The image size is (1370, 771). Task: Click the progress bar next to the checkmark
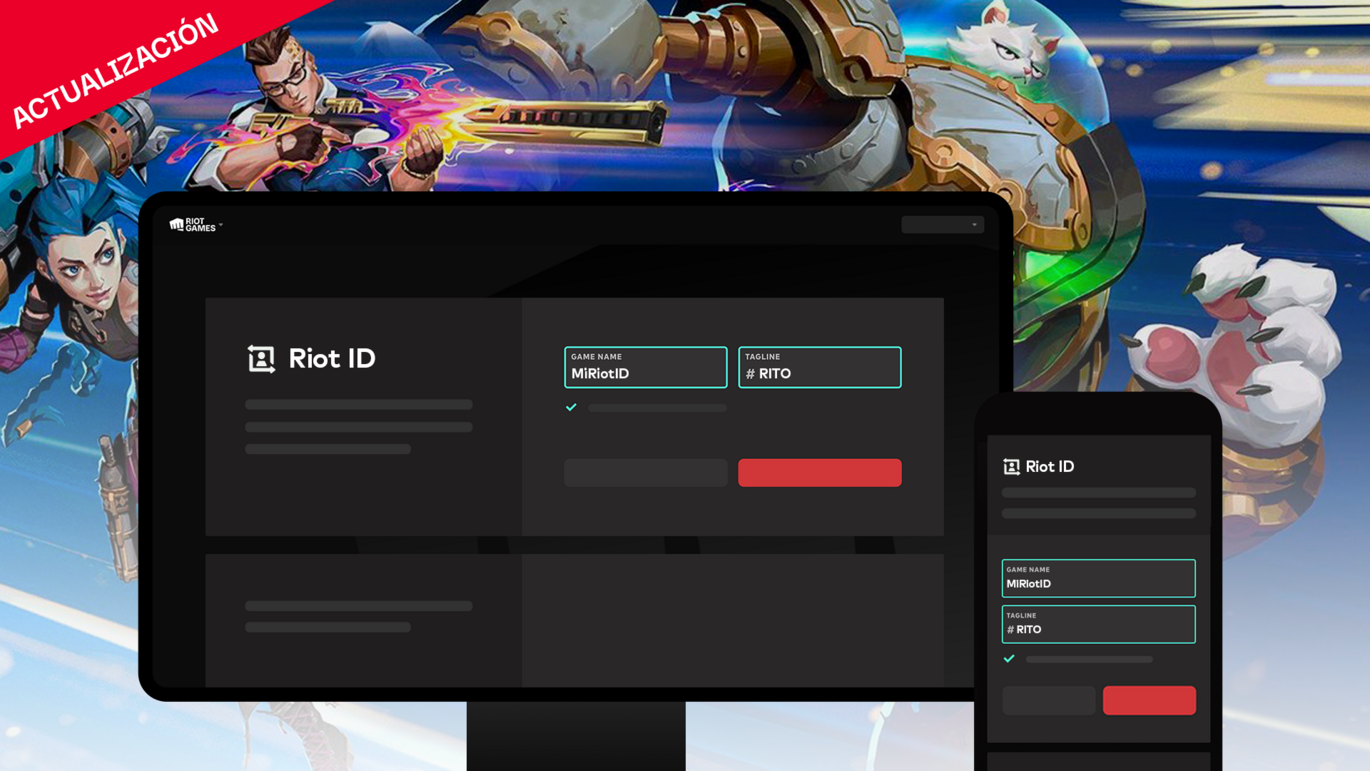(657, 407)
